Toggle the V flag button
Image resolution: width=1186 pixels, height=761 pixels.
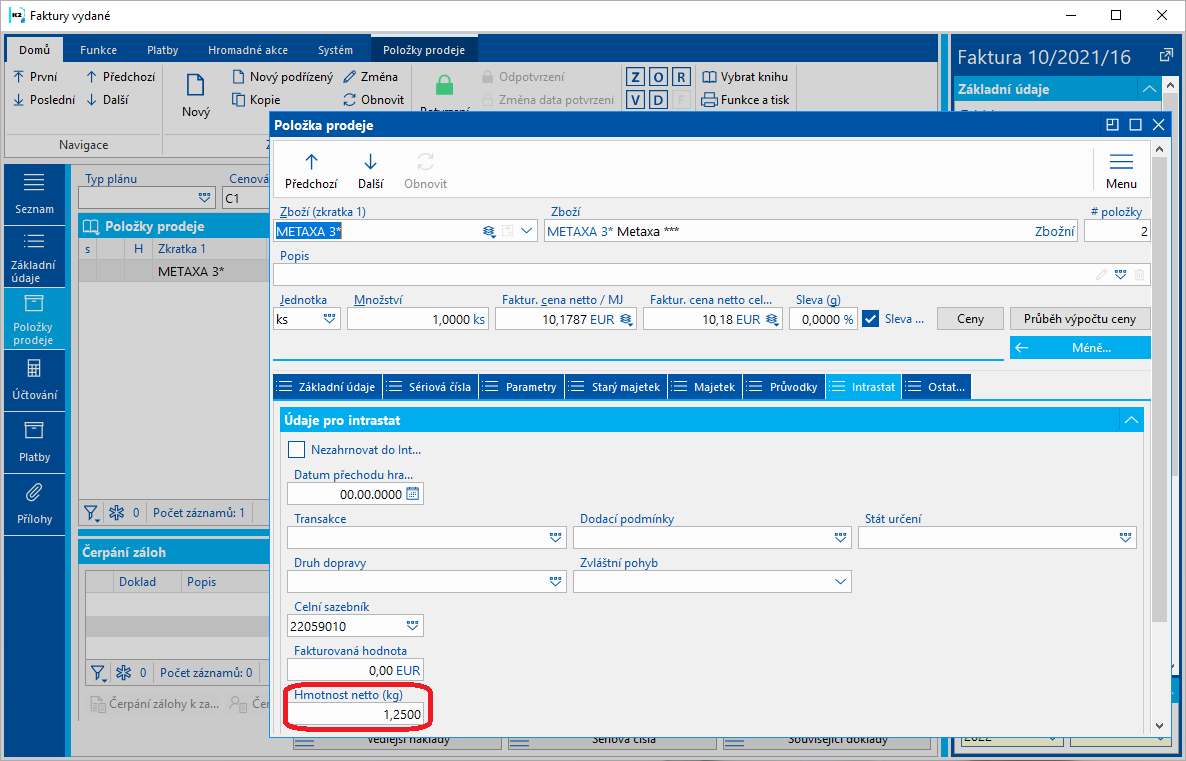tap(635, 99)
